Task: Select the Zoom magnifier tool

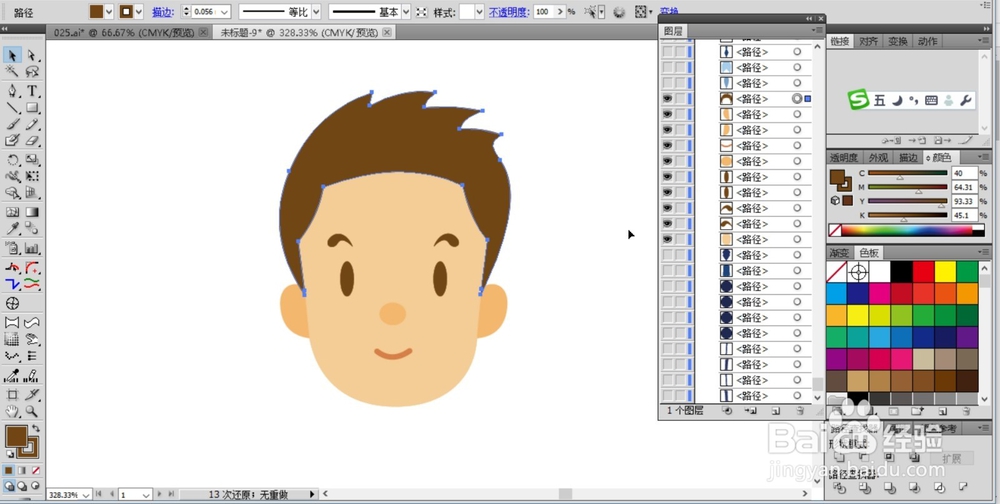Action: tap(32, 411)
